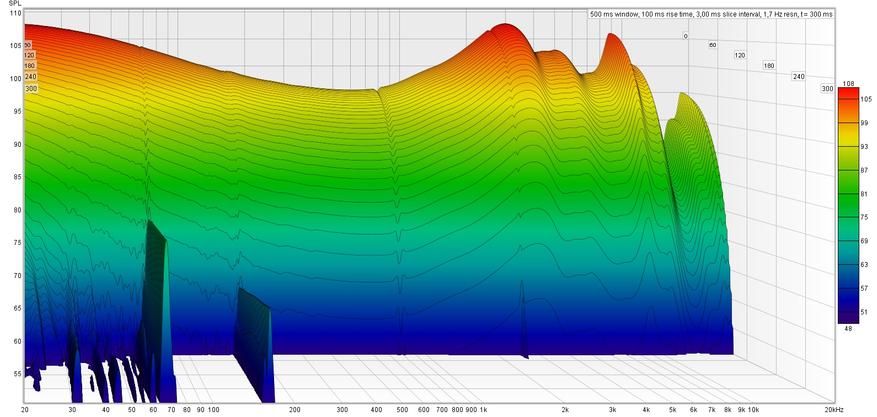Click the 4k frequency axis label
This screenshot has height=417, width=877.
point(647,410)
